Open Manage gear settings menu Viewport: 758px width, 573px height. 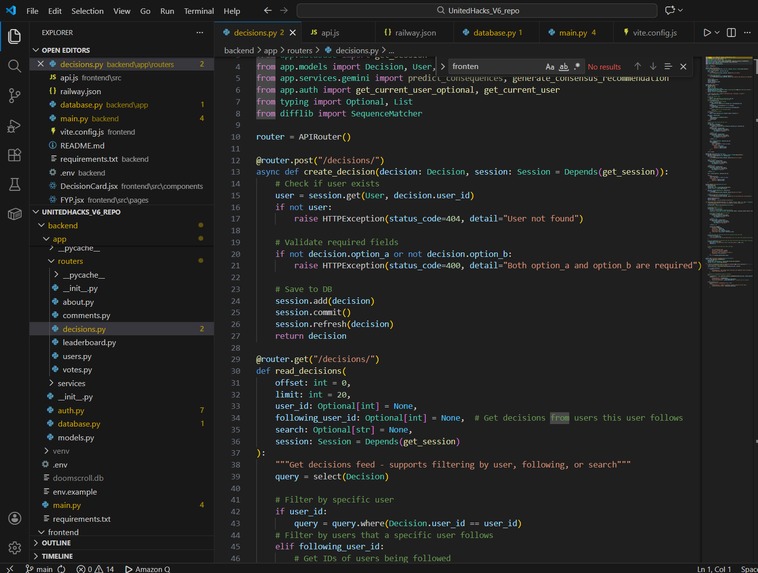tap(15, 547)
